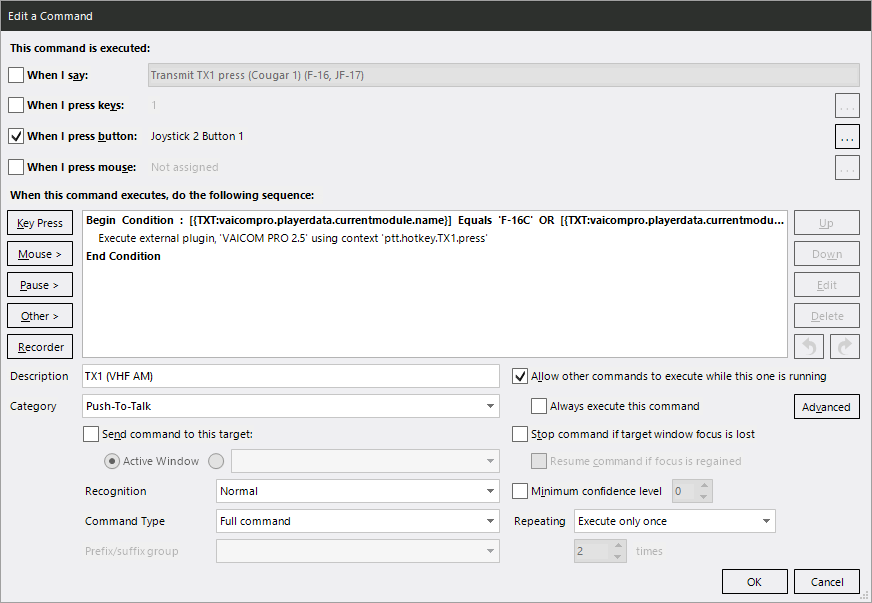Screen dimensions: 872x603
Task: Open the target window dropdown
Action: [x=365, y=461]
